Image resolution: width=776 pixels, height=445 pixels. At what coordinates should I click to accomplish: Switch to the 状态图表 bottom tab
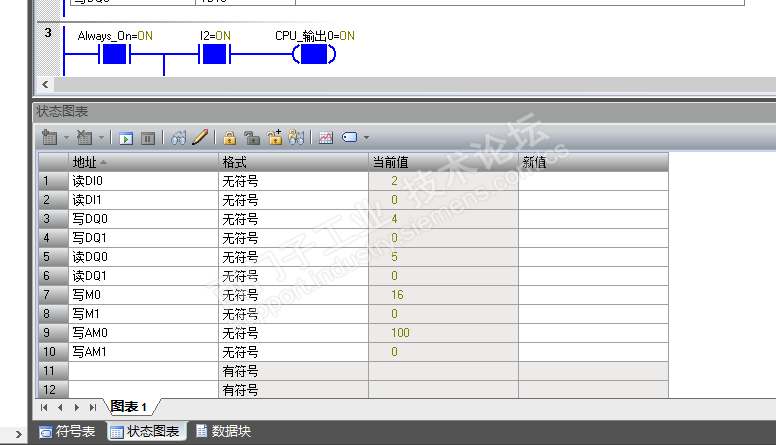click(x=146, y=432)
